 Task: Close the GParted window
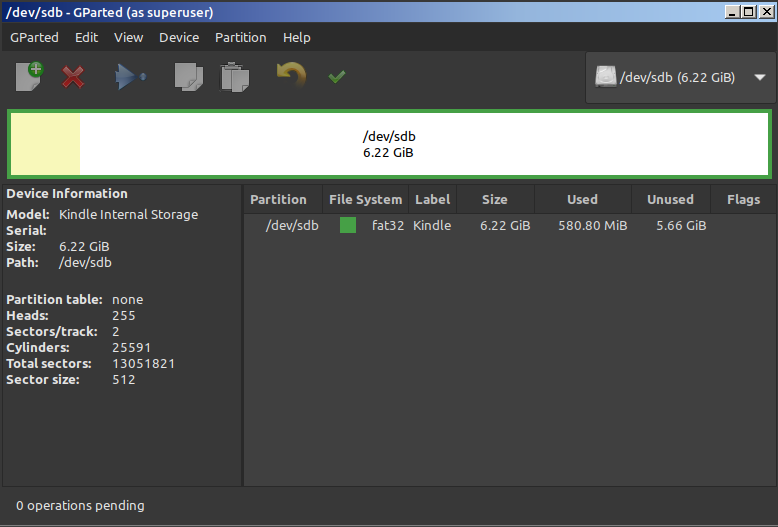coord(767,11)
